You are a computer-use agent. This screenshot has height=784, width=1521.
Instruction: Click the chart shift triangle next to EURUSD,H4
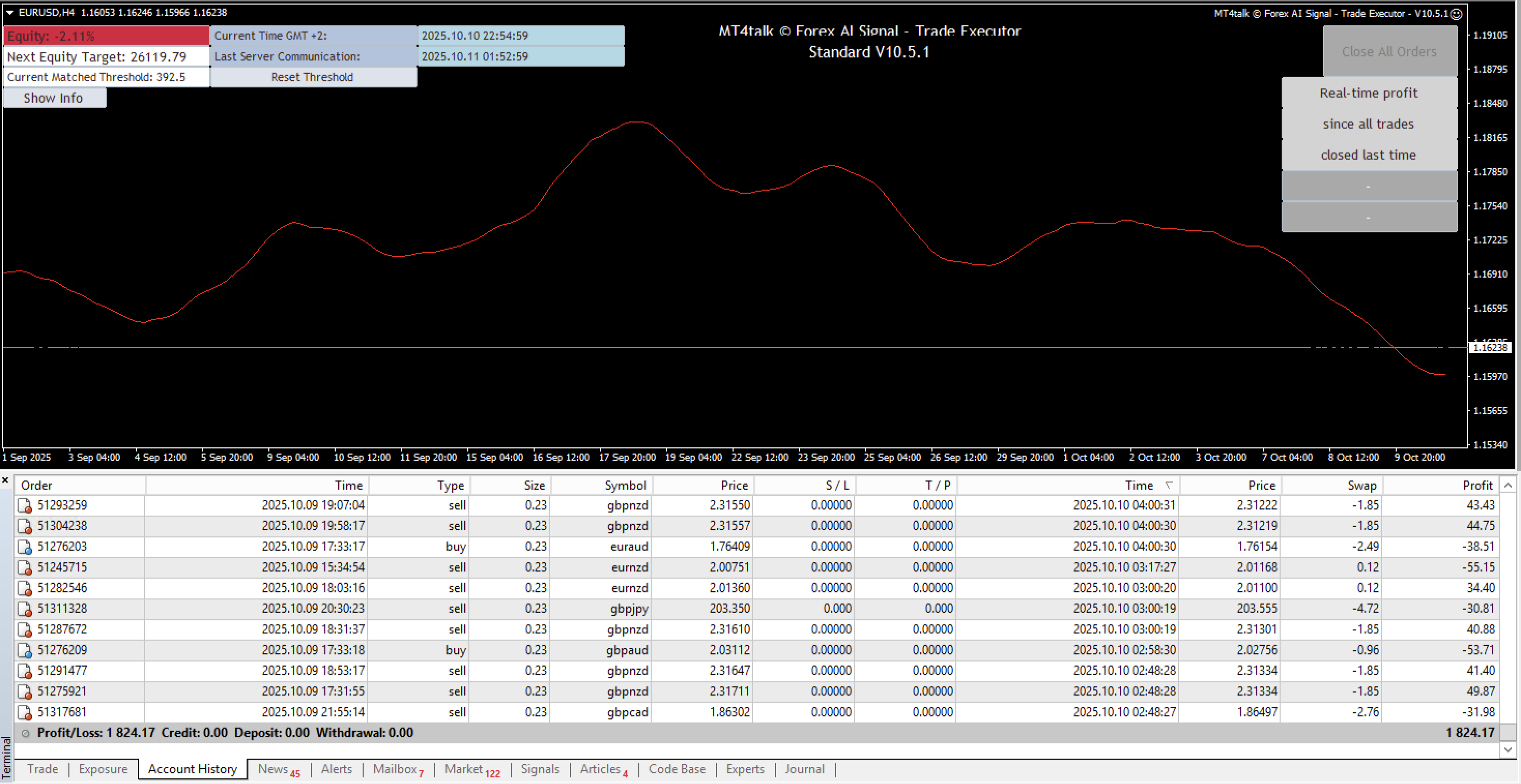pos(9,12)
